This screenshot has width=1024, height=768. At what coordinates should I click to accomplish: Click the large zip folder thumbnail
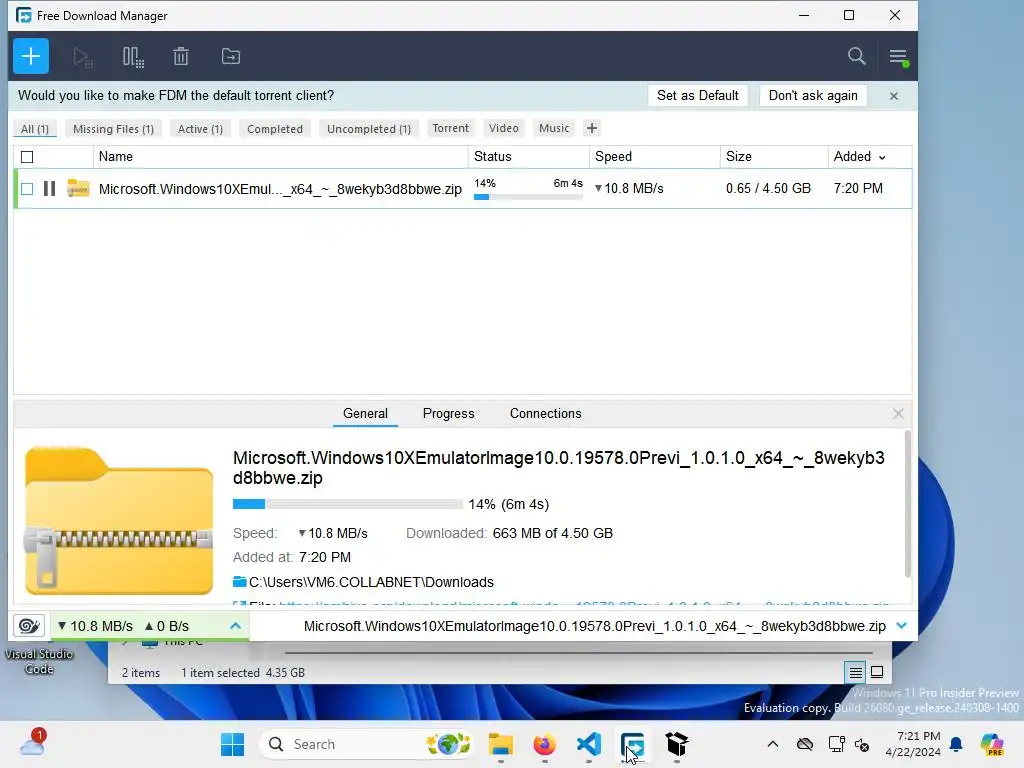point(119,520)
